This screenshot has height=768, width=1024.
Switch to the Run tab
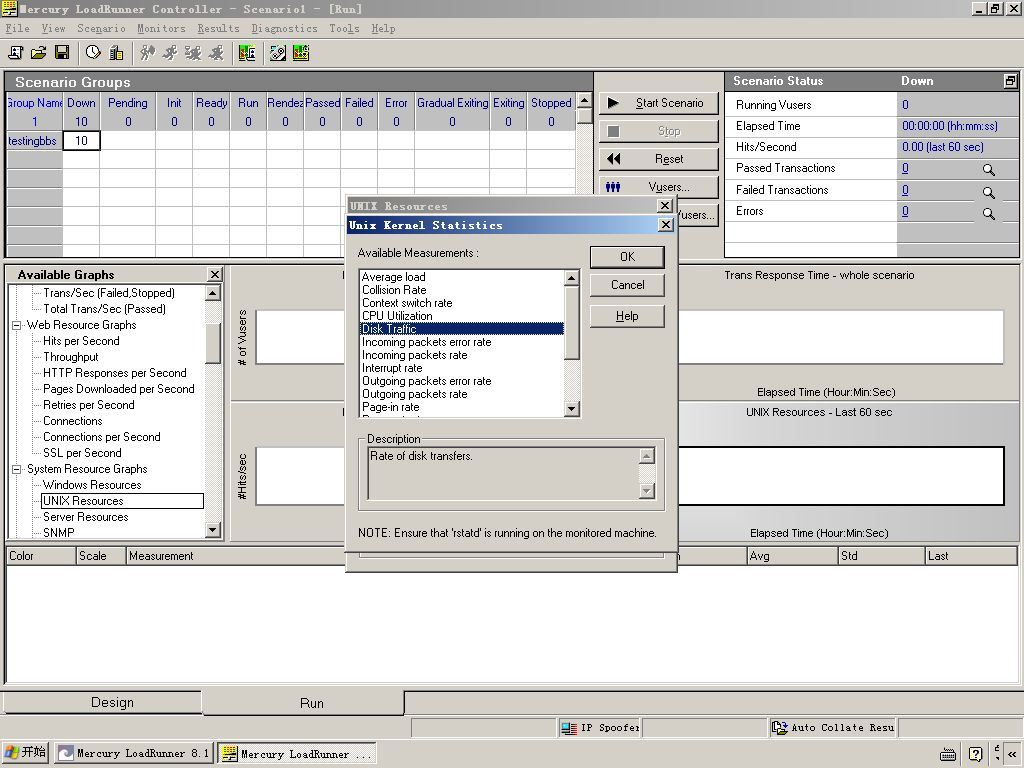[304, 703]
